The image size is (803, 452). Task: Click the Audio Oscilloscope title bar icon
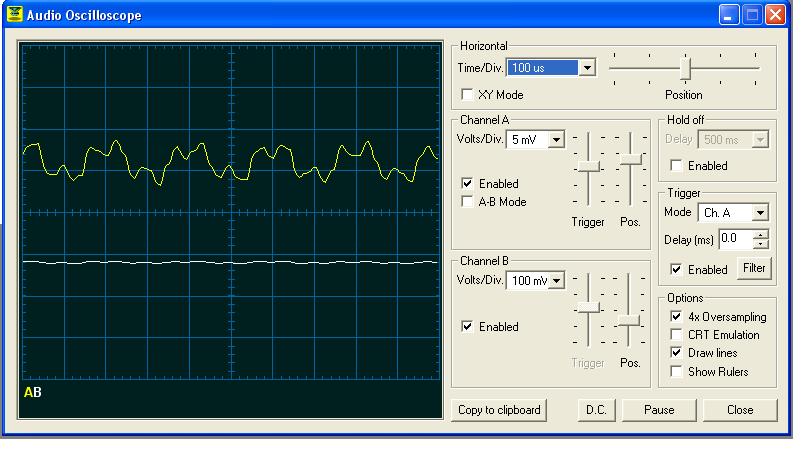(x=14, y=14)
